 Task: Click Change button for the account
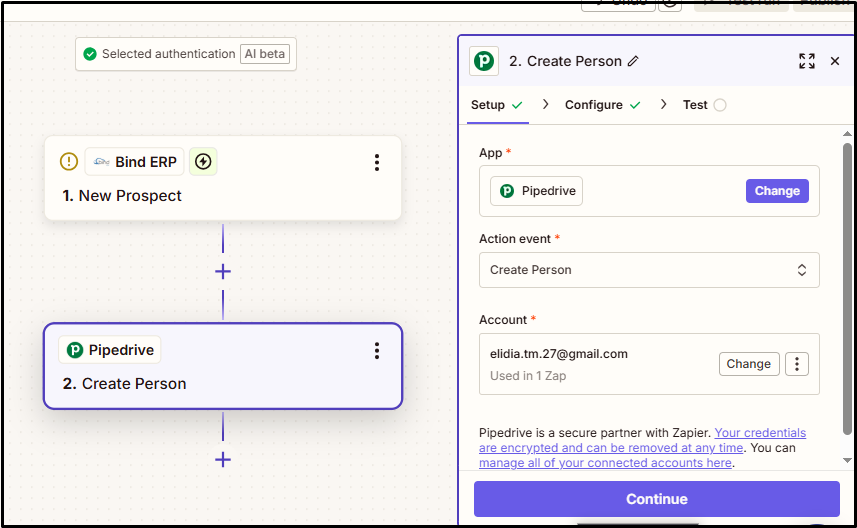tap(748, 364)
